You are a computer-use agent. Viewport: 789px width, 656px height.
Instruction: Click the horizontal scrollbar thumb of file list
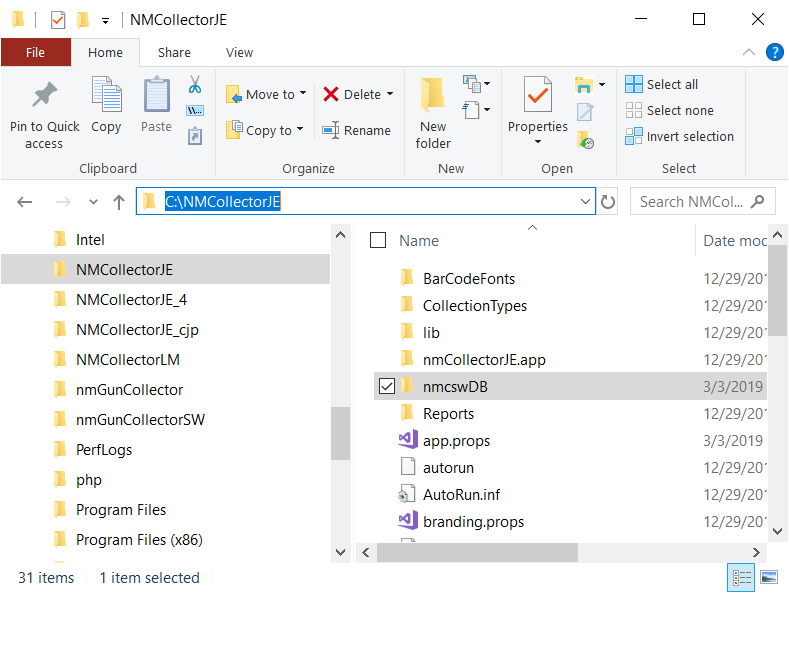(x=477, y=552)
